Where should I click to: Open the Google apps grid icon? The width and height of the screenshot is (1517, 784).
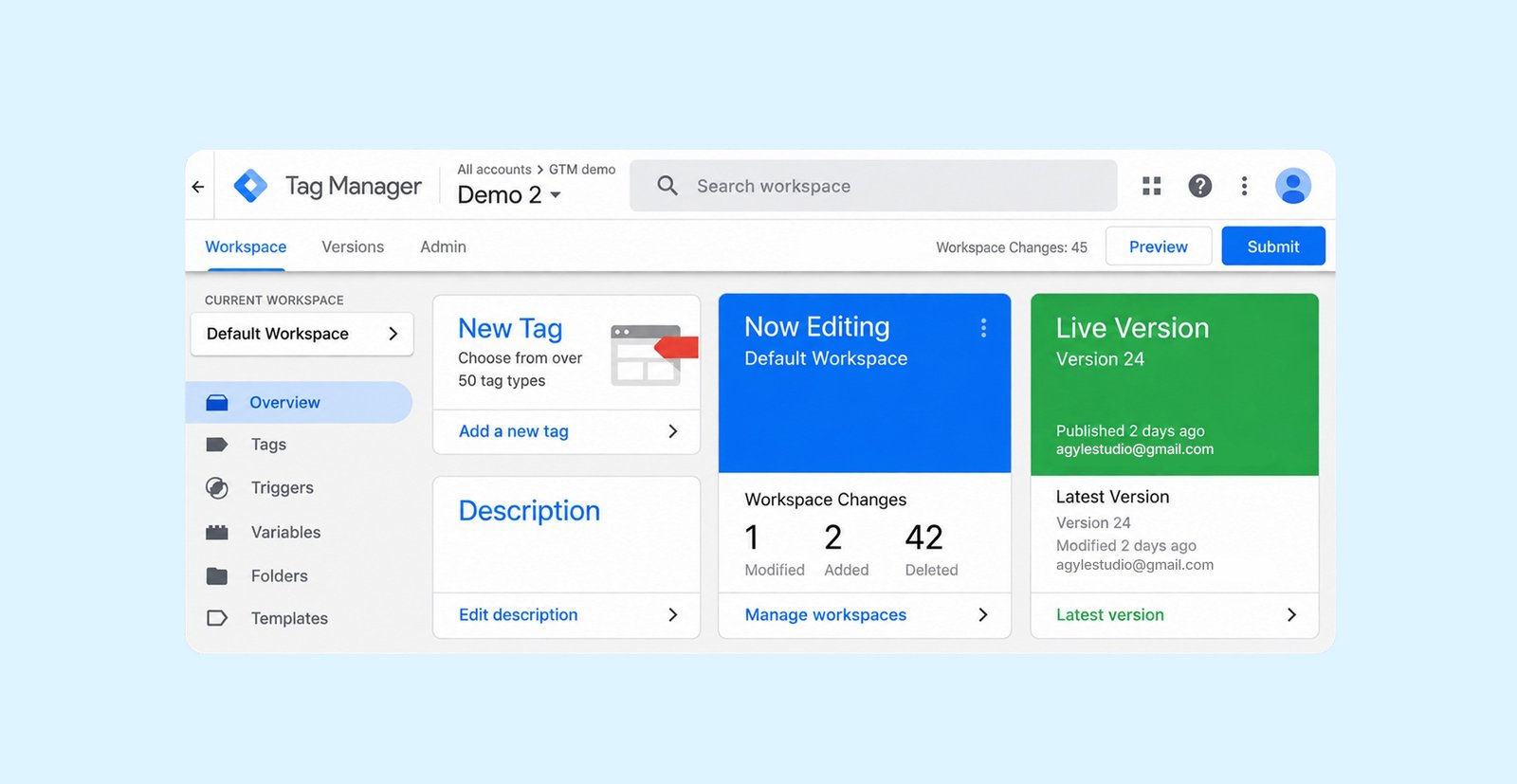pyautogui.click(x=1152, y=186)
